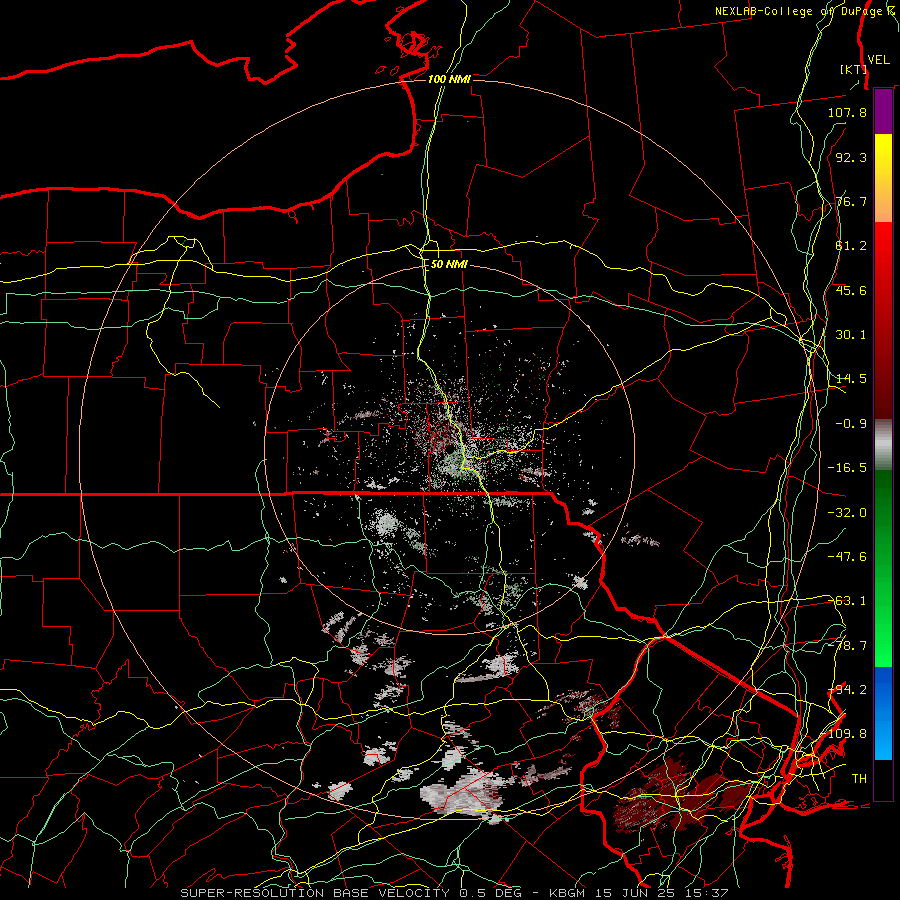
Task: Click the 100 NMI range ring label
Action: click(x=449, y=79)
